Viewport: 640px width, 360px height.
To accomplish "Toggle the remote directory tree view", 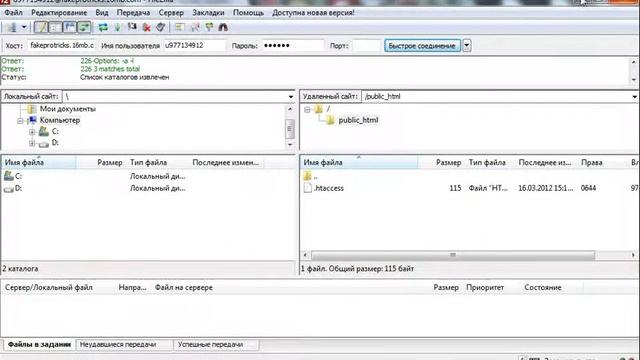I will 70,27.
